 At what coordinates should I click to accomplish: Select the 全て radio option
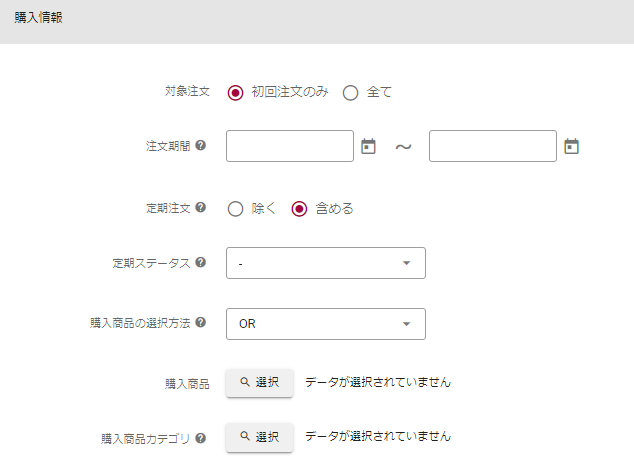[350, 92]
